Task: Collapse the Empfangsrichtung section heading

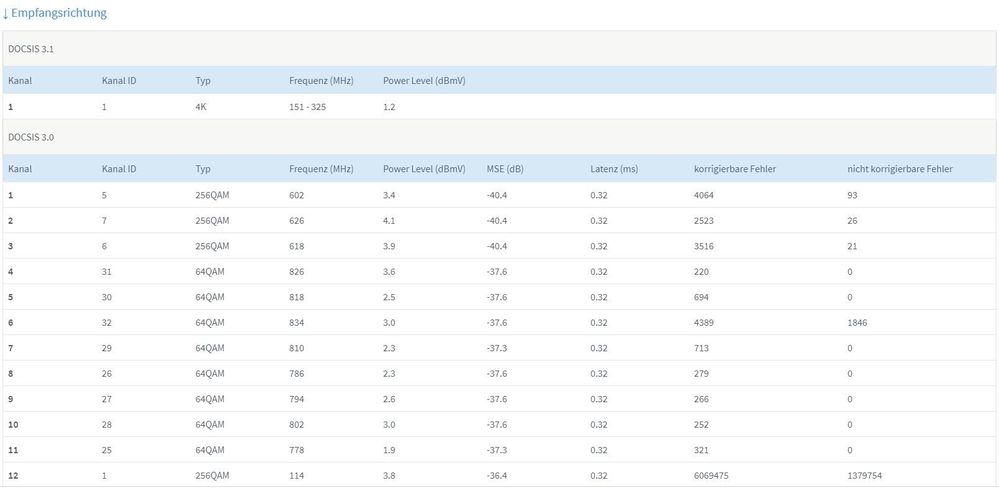Action: click(55, 13)
